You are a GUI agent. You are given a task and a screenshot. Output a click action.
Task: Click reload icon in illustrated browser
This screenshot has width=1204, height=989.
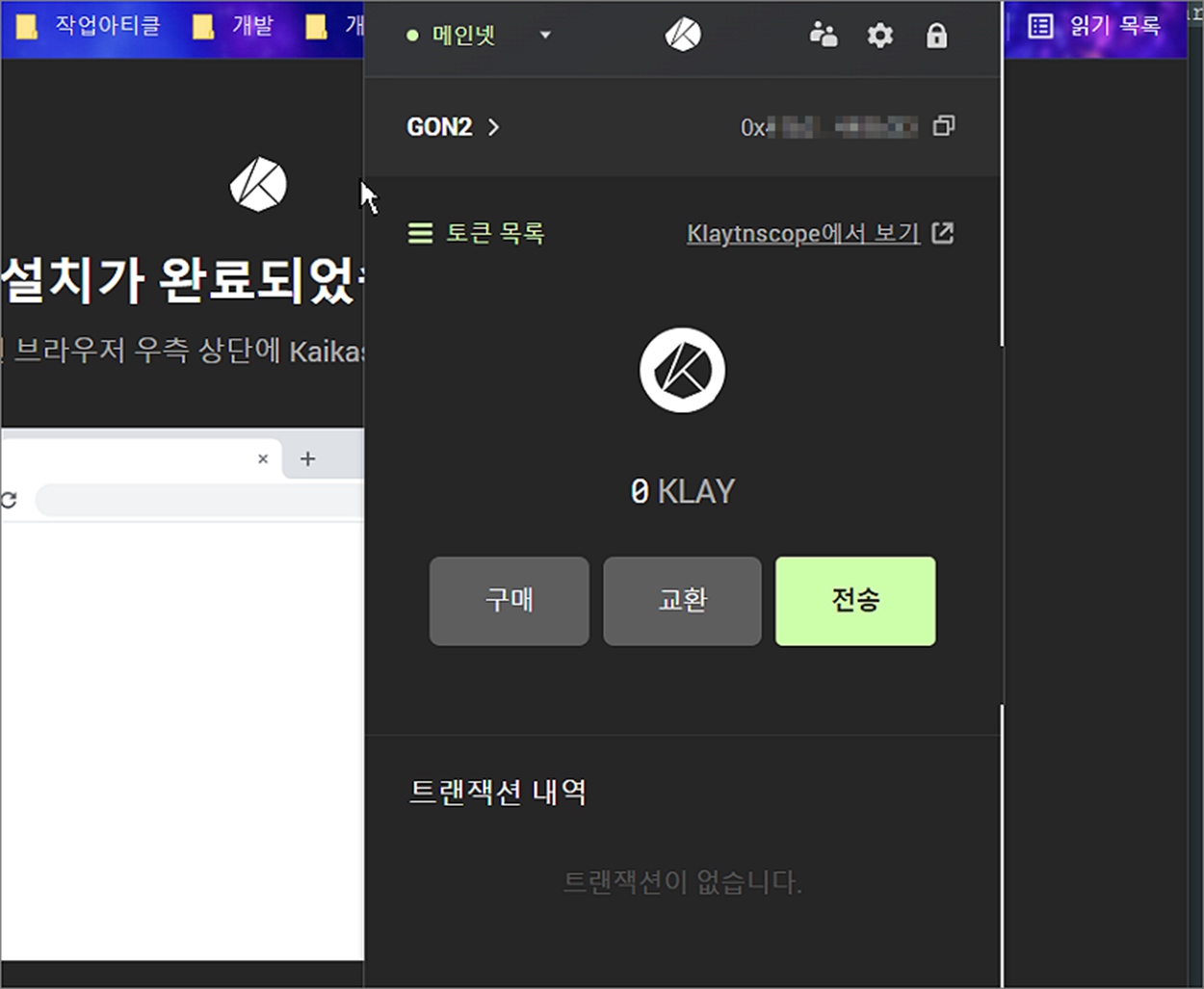tap(9, 500)
